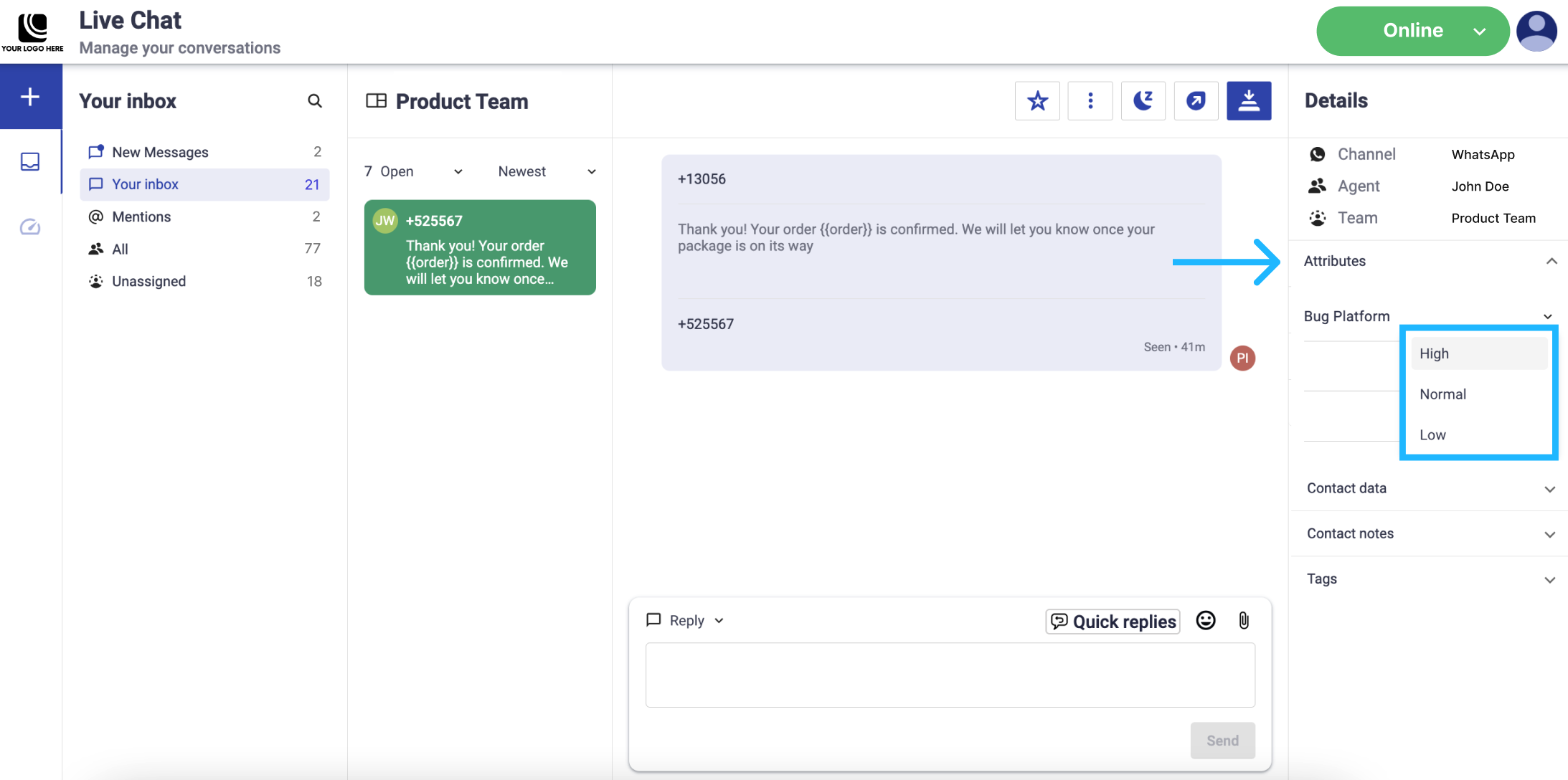Click the Quick replies button

coord(1113,622)
